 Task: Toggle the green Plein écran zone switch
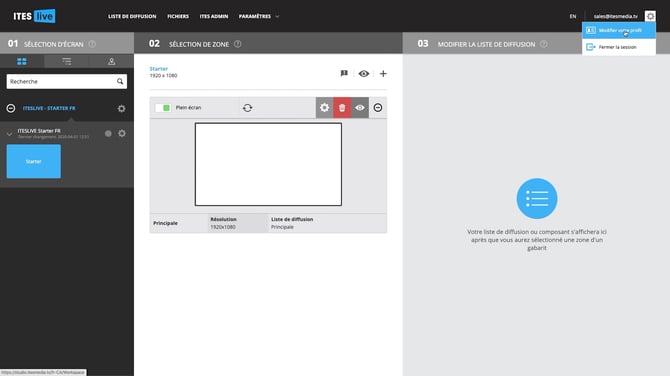coord(163,108)
